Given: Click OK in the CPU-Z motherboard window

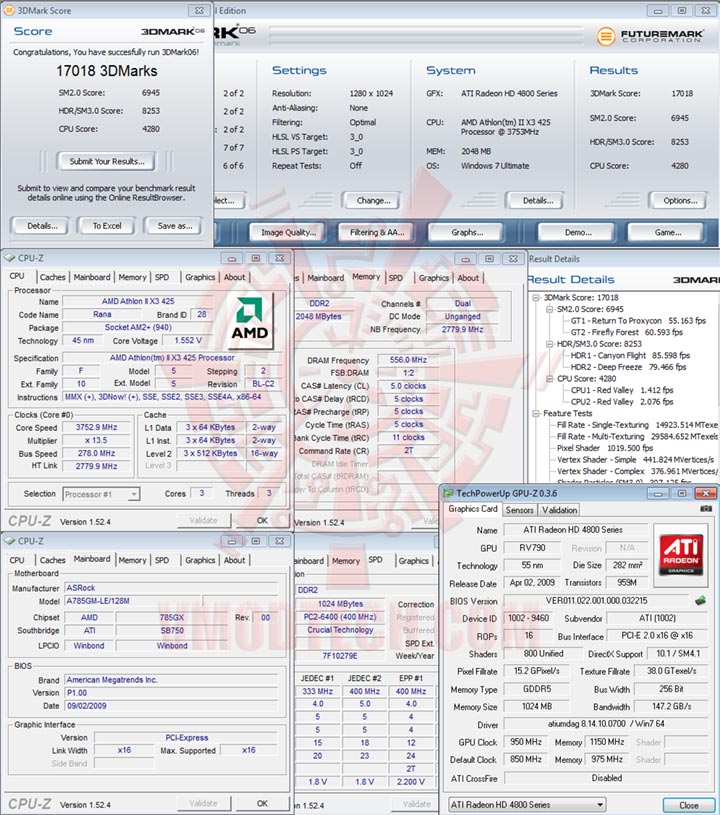Looking at the screenshot, I should [262, 804].
